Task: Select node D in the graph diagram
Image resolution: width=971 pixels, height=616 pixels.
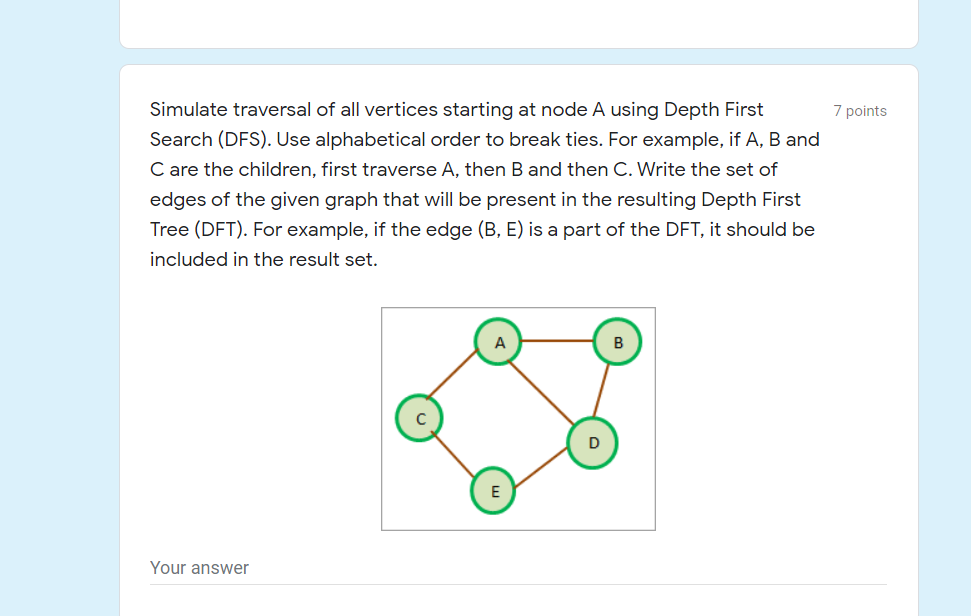Action: click(594, 442)
